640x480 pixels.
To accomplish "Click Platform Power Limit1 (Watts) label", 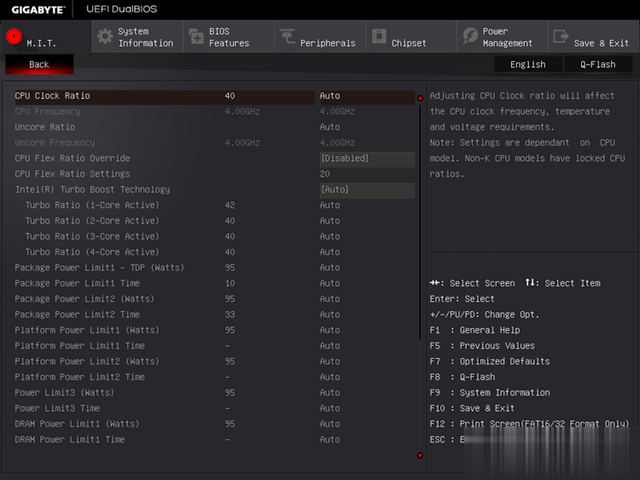I will [87, 330].
